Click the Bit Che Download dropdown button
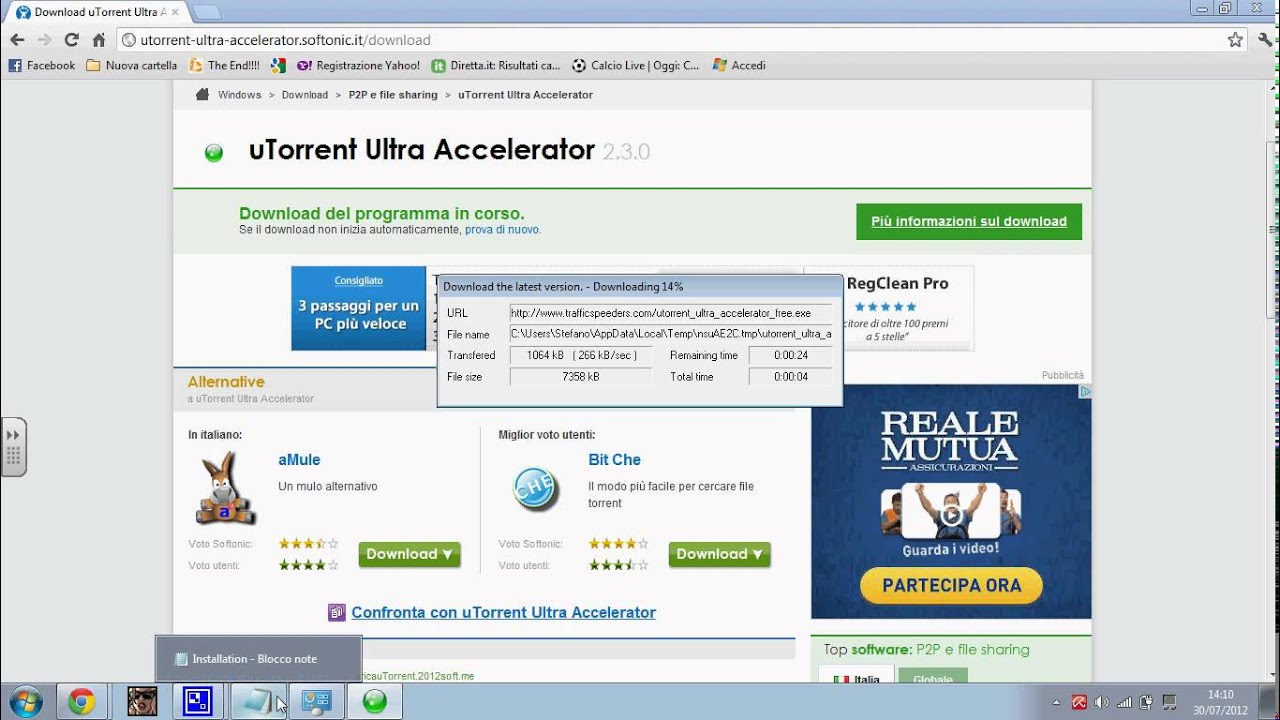The height and width of the screenshot is (720, 1280). (720, 554)
